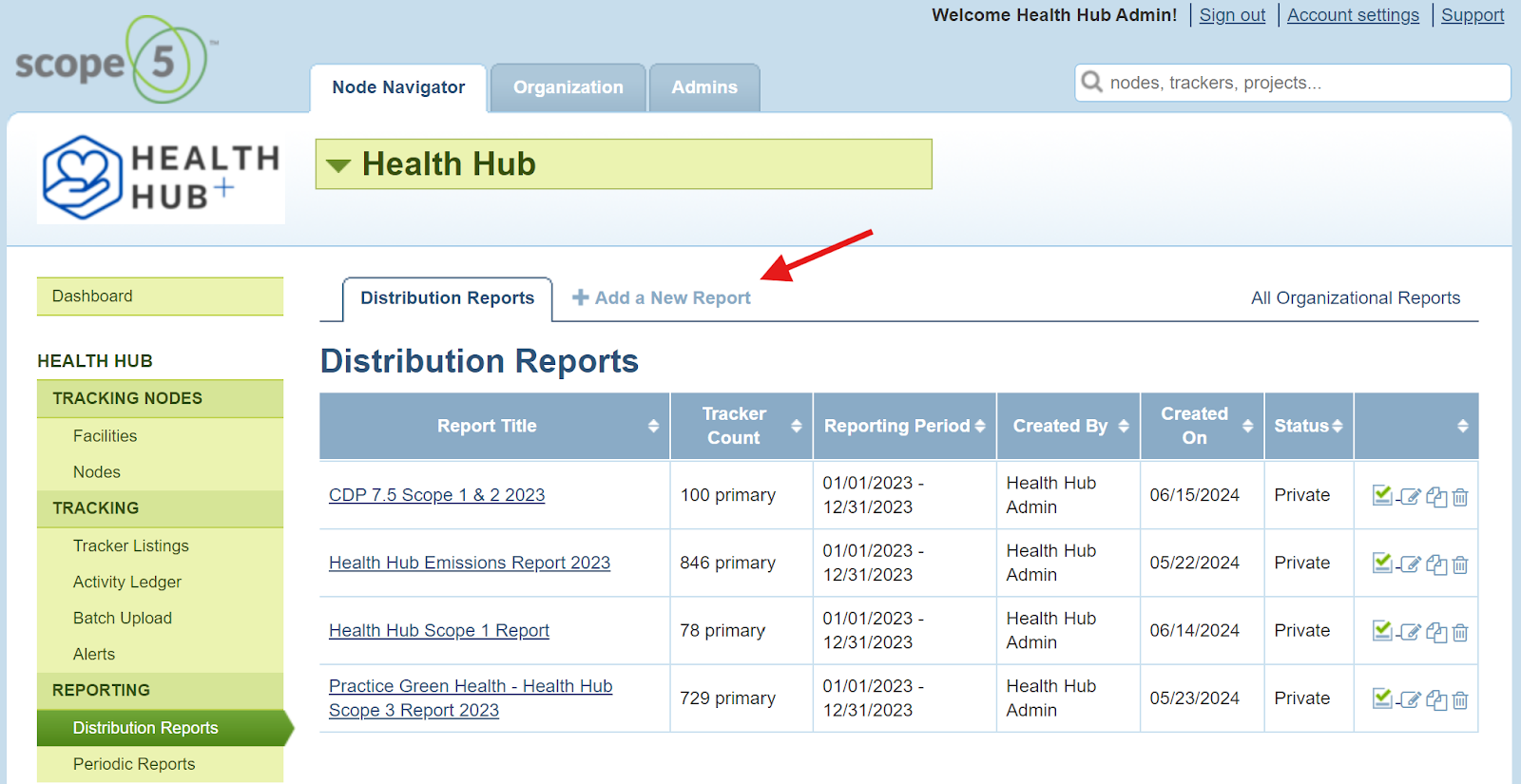Sort the table by Tracker Count
This screenshot has height=784, width=1521.
click(x=741, y=426)
